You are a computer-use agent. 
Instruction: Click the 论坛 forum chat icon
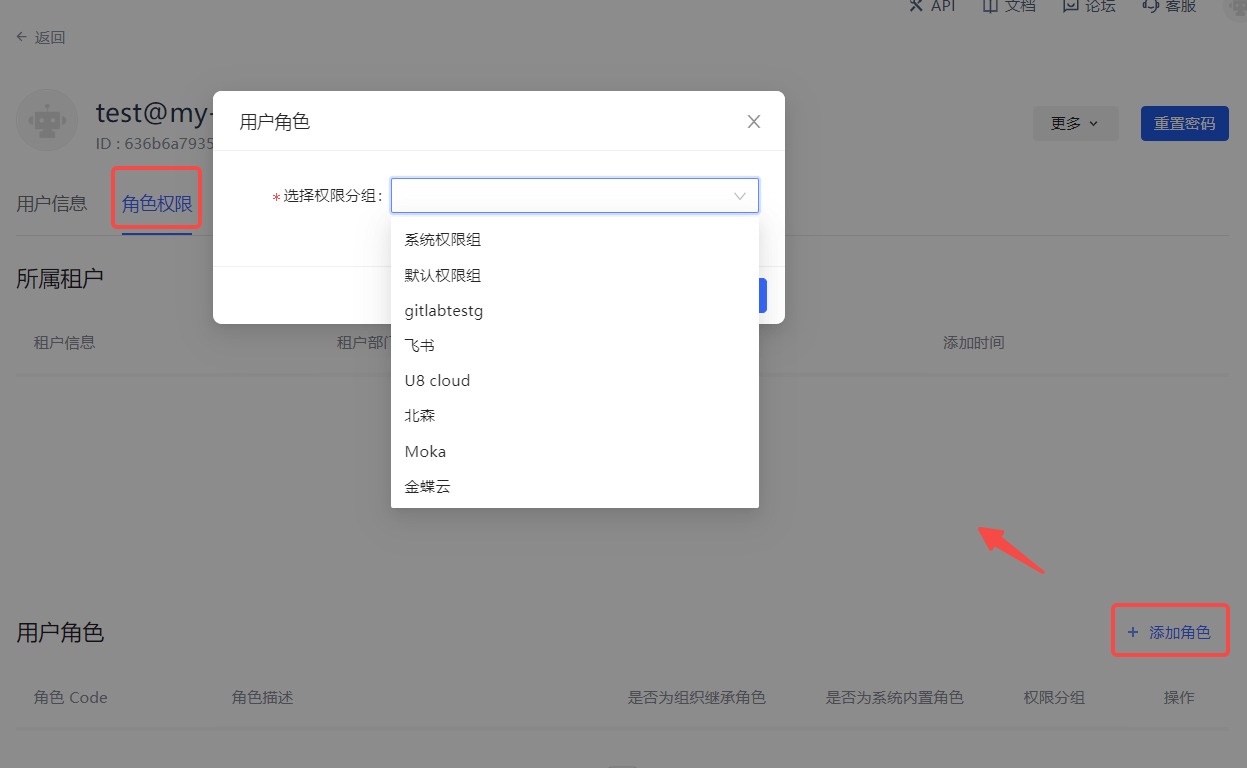pos(1071,5)
